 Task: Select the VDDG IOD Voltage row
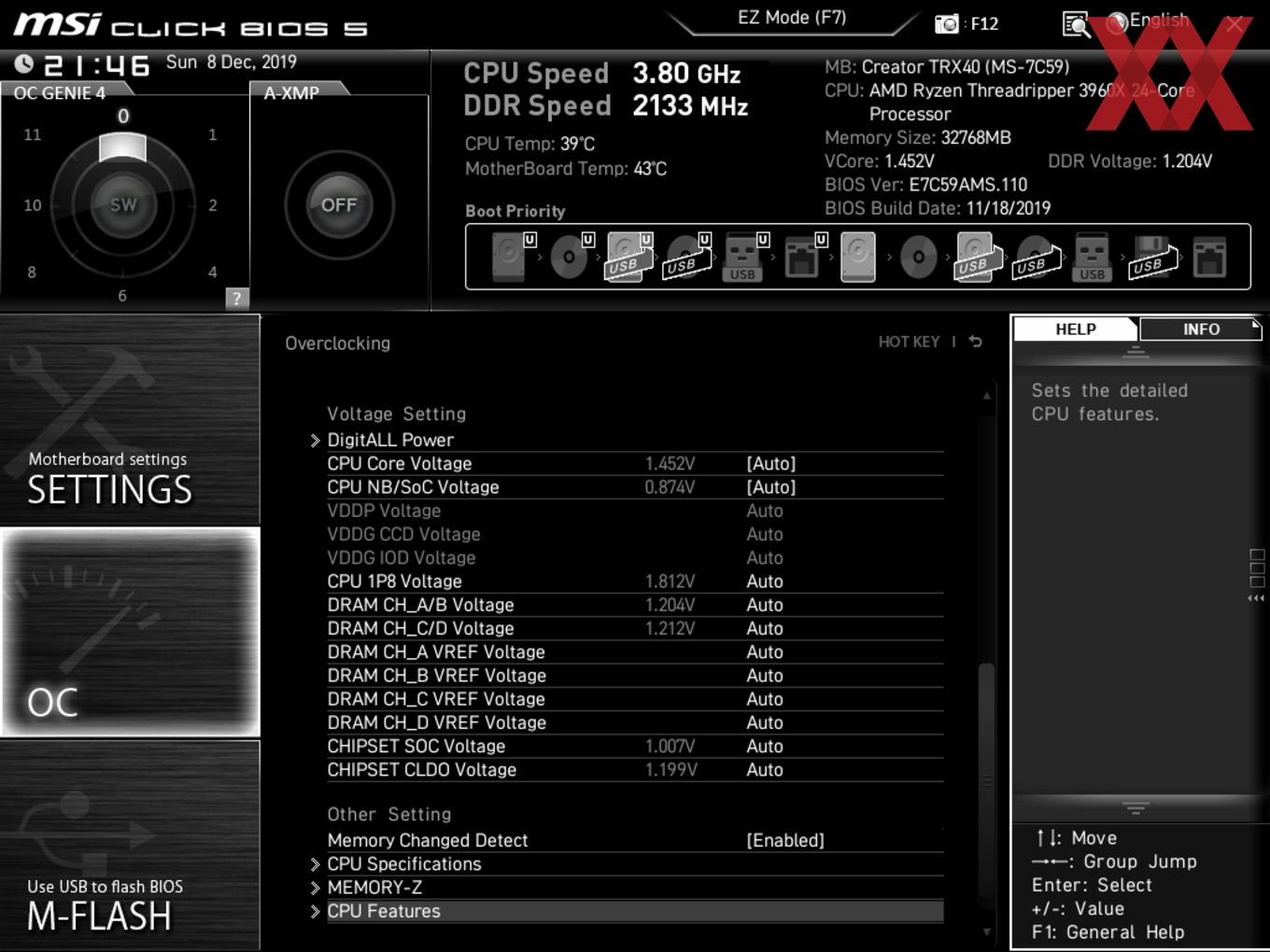click(635, 557)
